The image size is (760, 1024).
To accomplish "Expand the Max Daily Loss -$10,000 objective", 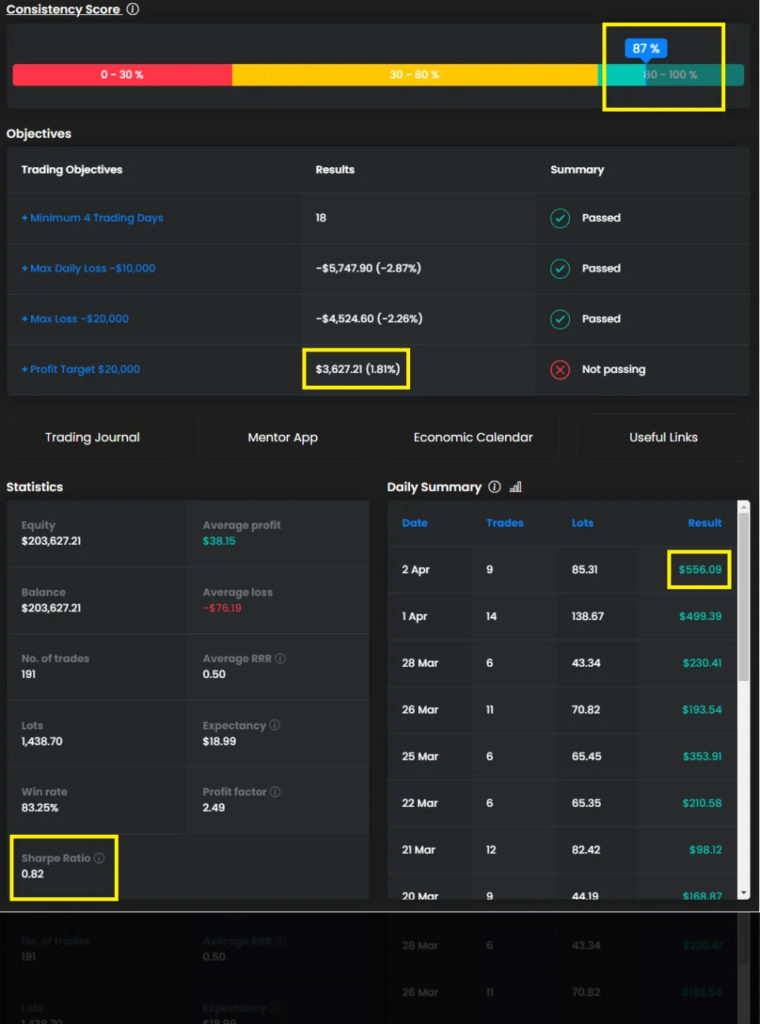I will [88, 268].
